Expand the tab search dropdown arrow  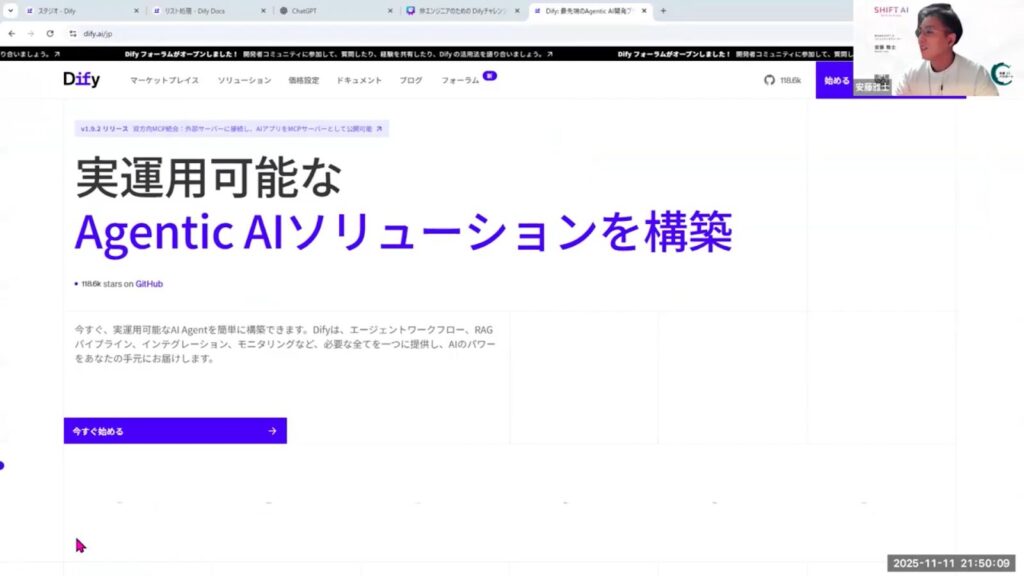click(x=10, y=11)
